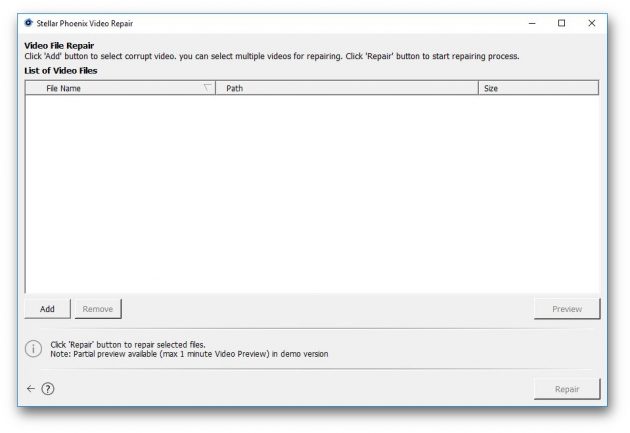
Task: Close the Stellar Phoenix Video Repair window
Action: [592, 23]
